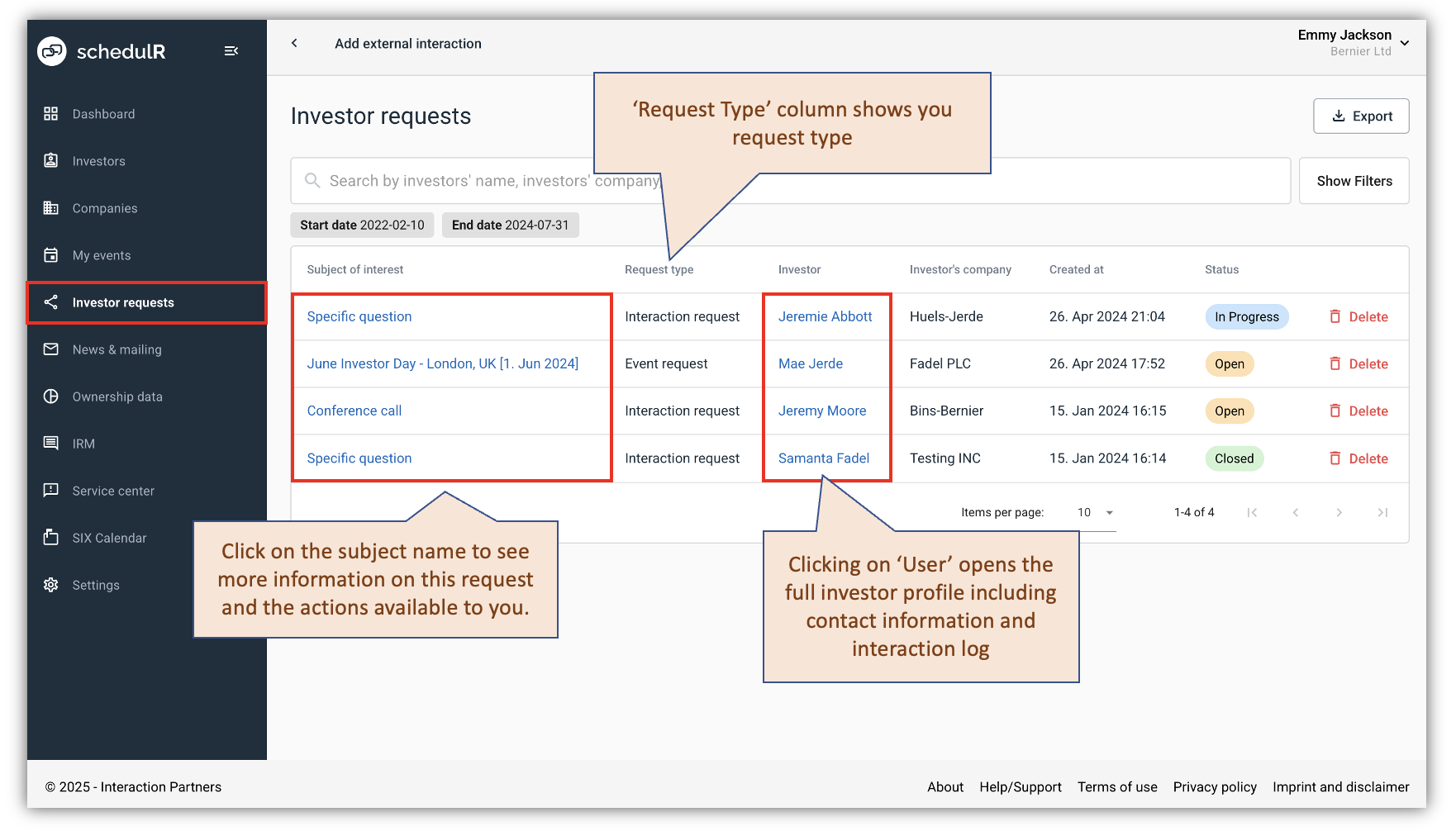Show Filters for the requests table
The width and height of the screenshot is (1456, 831).
point(1354,180)
